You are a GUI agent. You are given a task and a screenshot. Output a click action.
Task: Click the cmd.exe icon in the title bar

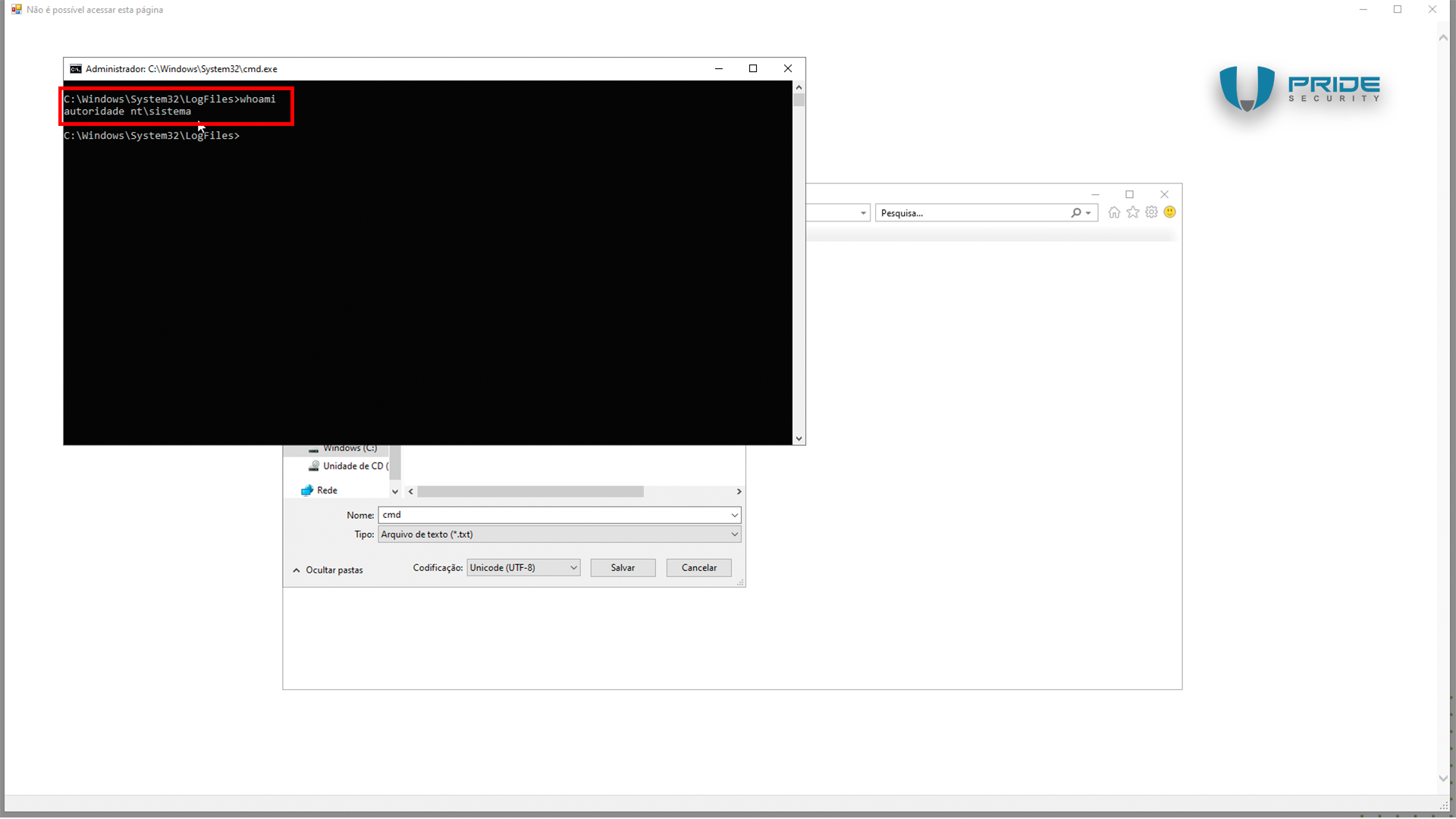(76, 69)
